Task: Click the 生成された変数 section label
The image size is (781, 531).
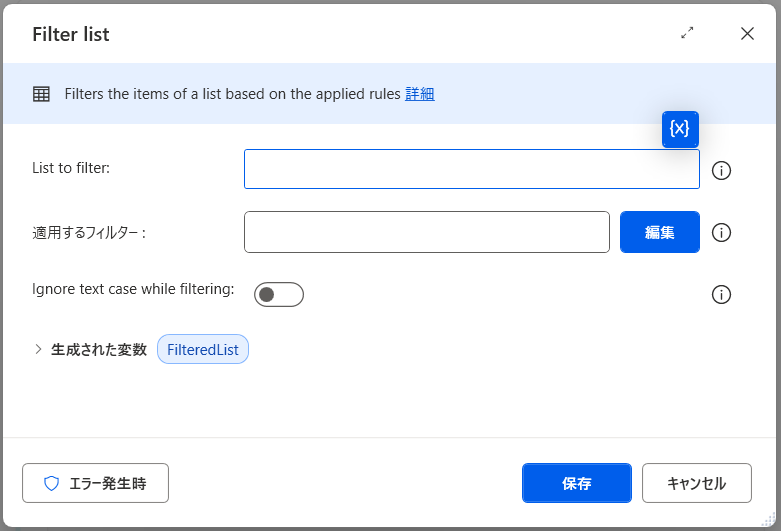Action: pyautogui.click(x=99, y=350)
